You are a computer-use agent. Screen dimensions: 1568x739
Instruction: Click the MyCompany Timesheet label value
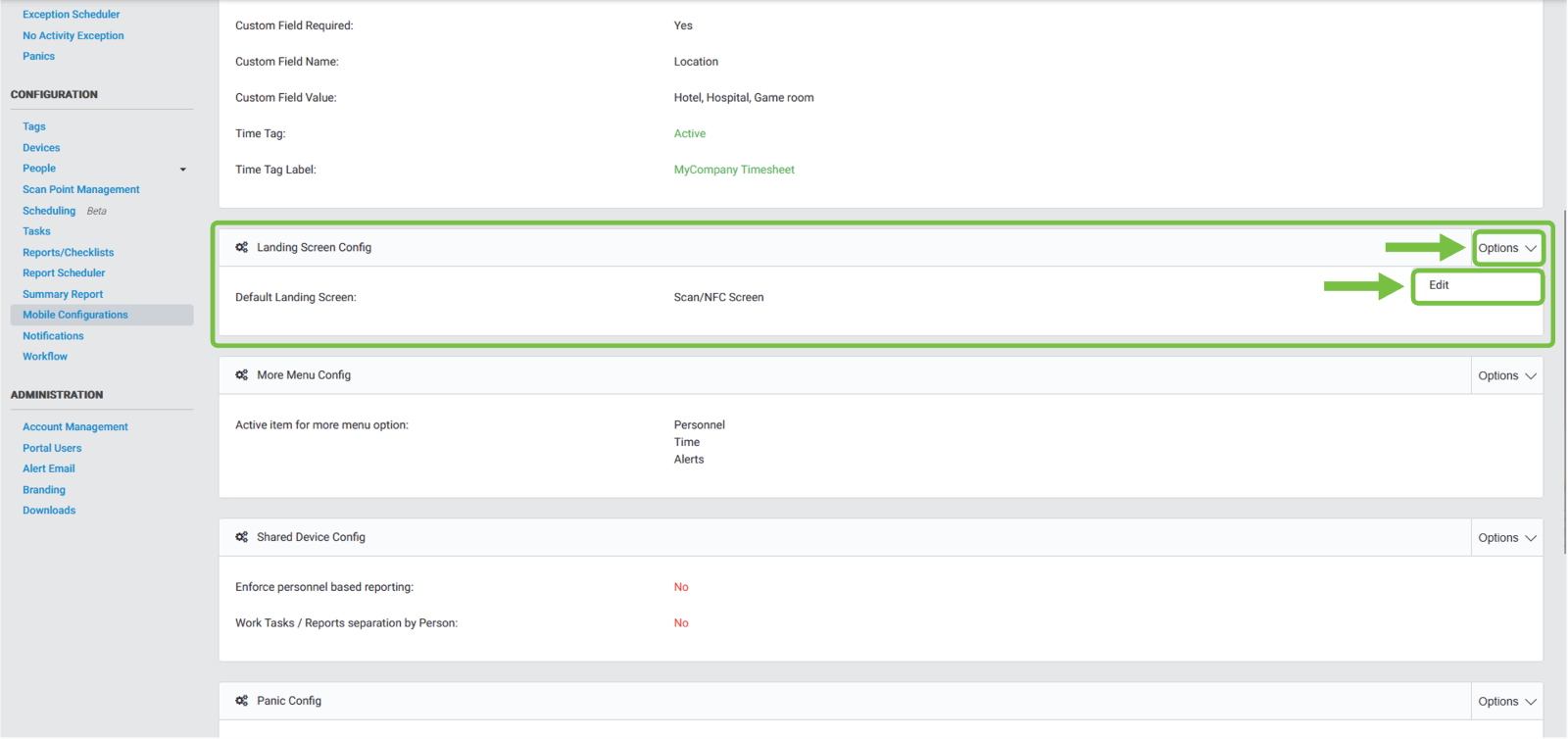tap(734, 170)
